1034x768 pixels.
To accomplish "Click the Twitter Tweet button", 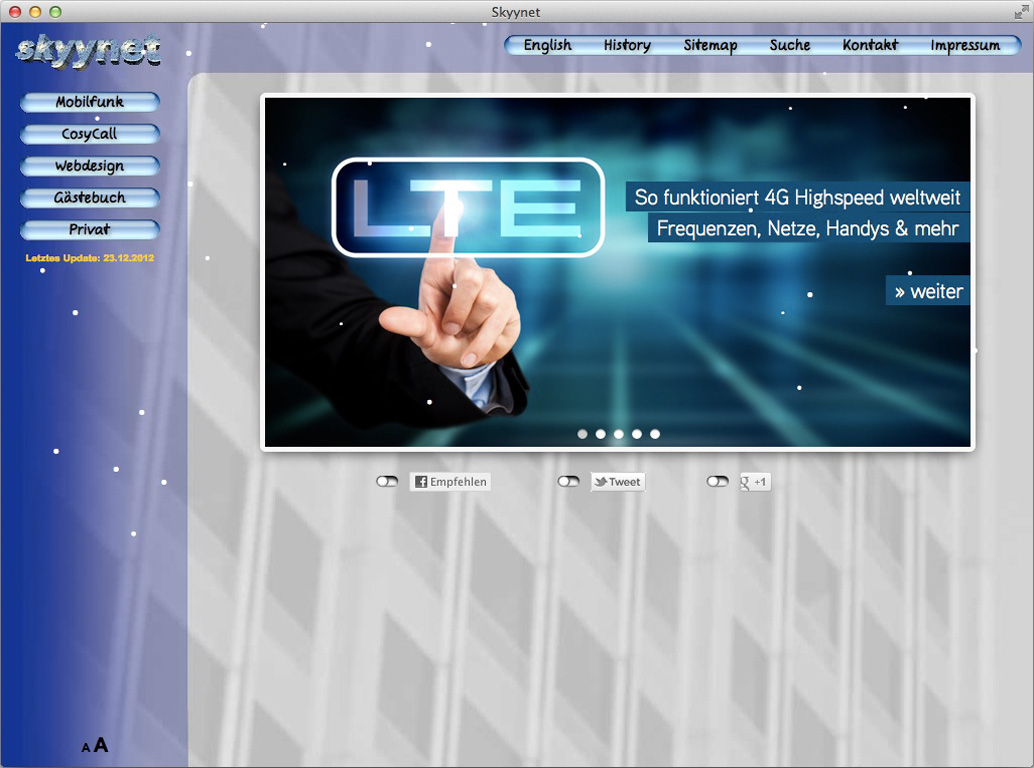I will (617, 482).
